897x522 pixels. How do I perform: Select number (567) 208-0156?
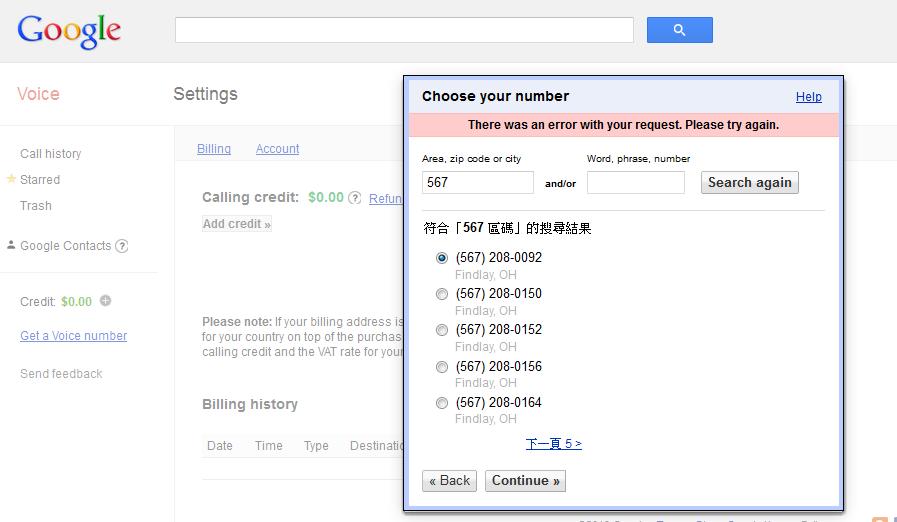point(442,367)
